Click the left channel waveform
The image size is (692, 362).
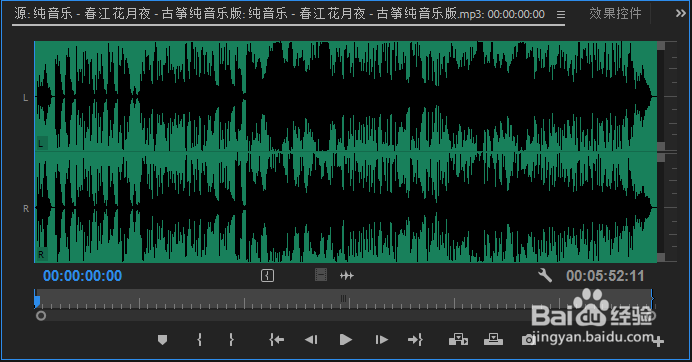tap(346, 96)
